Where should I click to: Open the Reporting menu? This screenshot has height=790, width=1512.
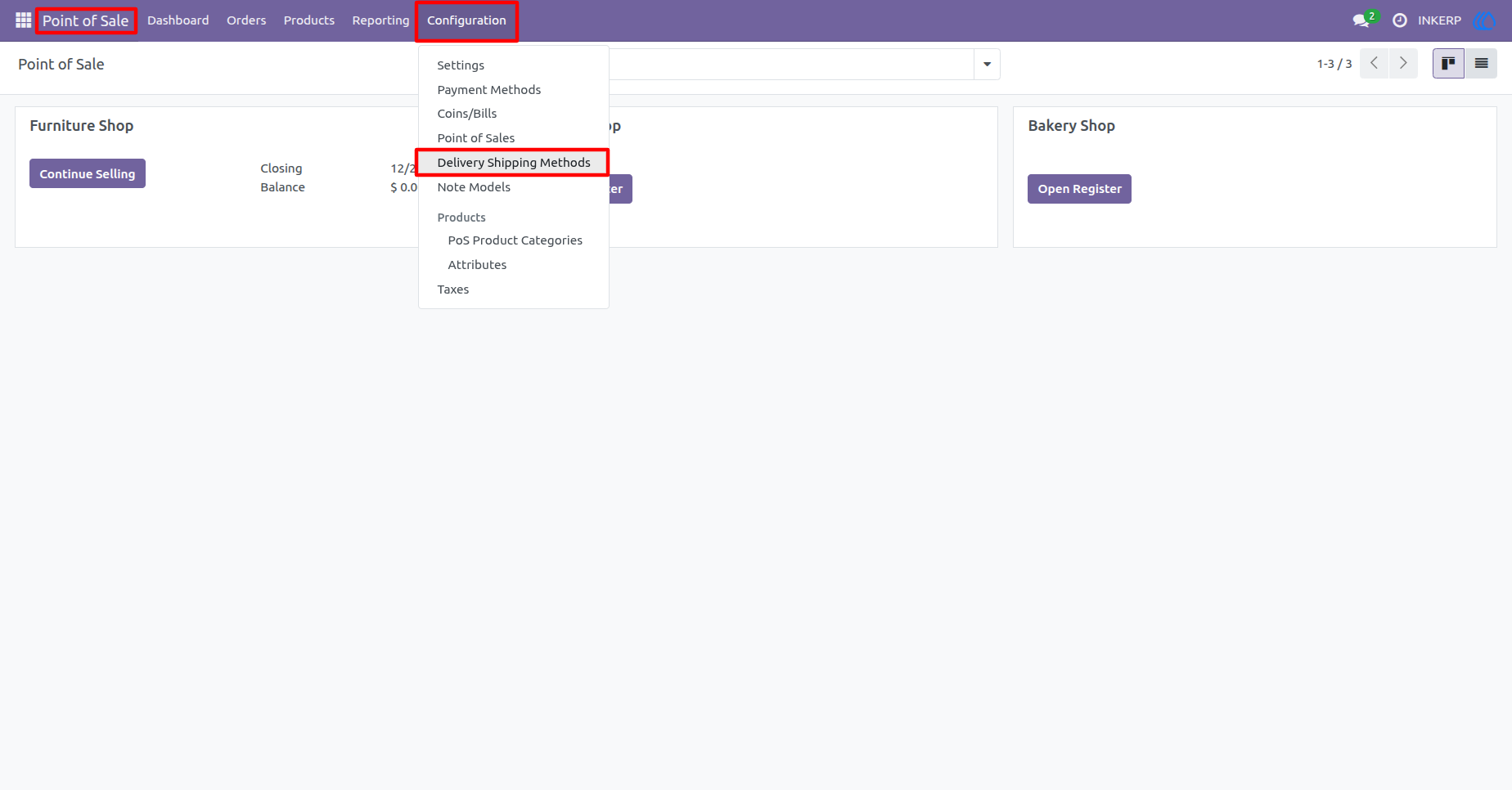pos(380,20)
